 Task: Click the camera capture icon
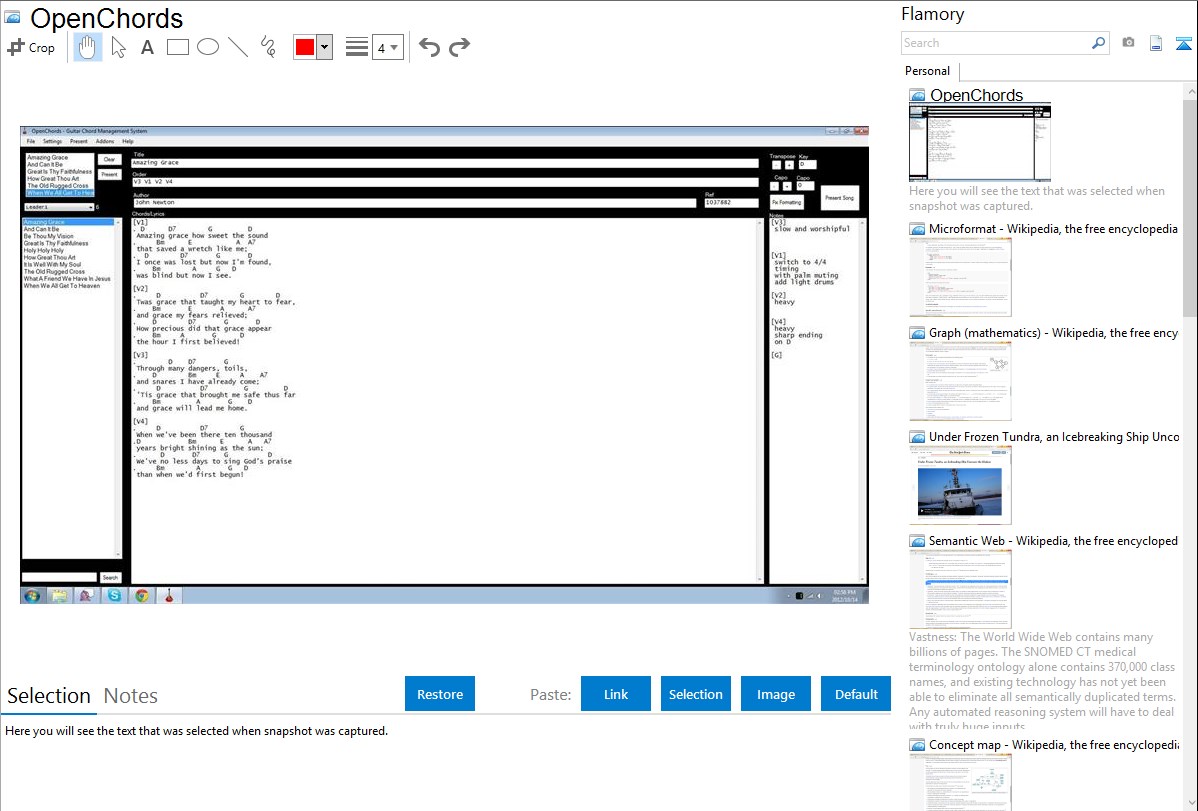click(1128, 43)
